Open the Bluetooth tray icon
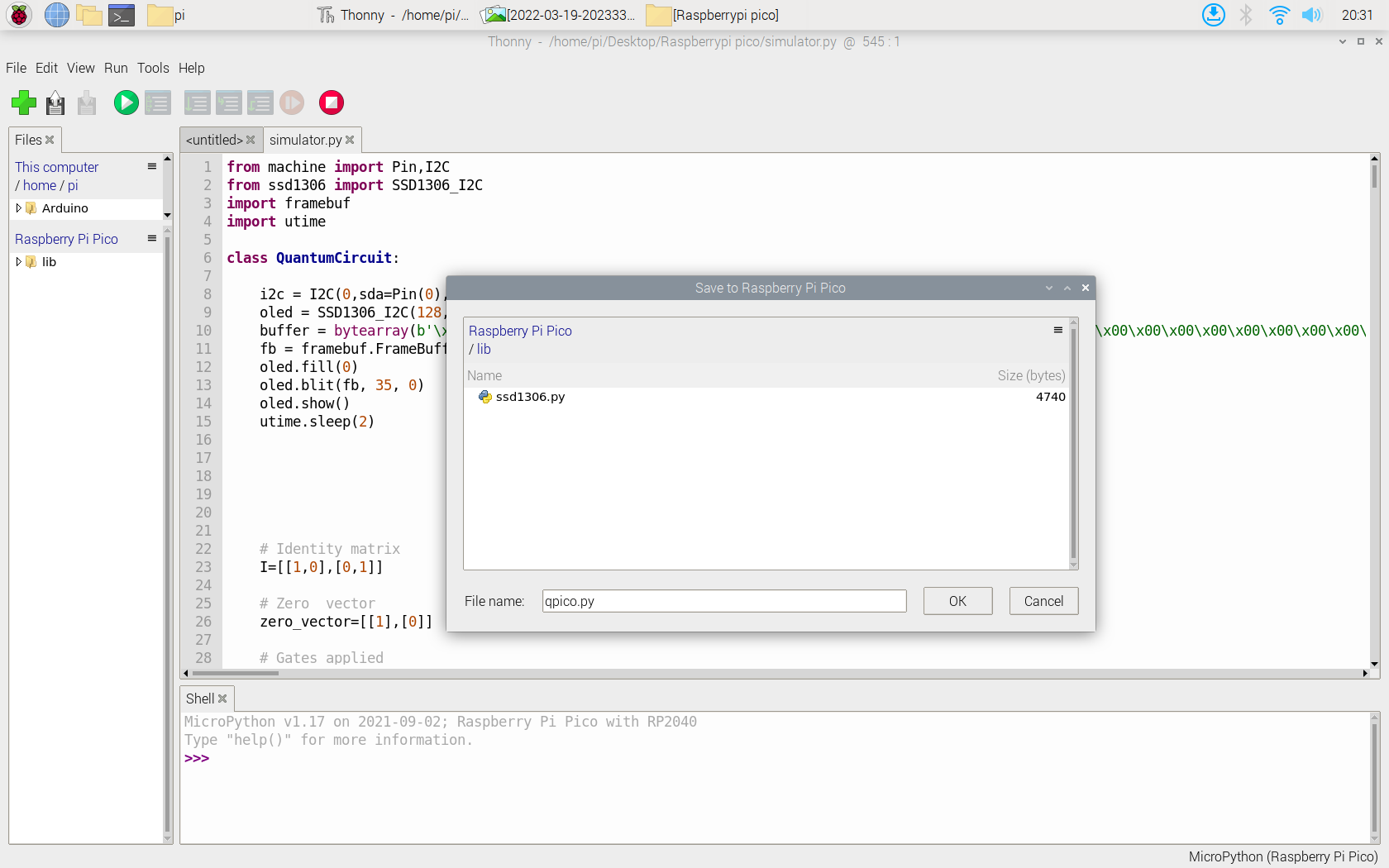This screenshot has height=868, width=1389. pos(1246,15)
